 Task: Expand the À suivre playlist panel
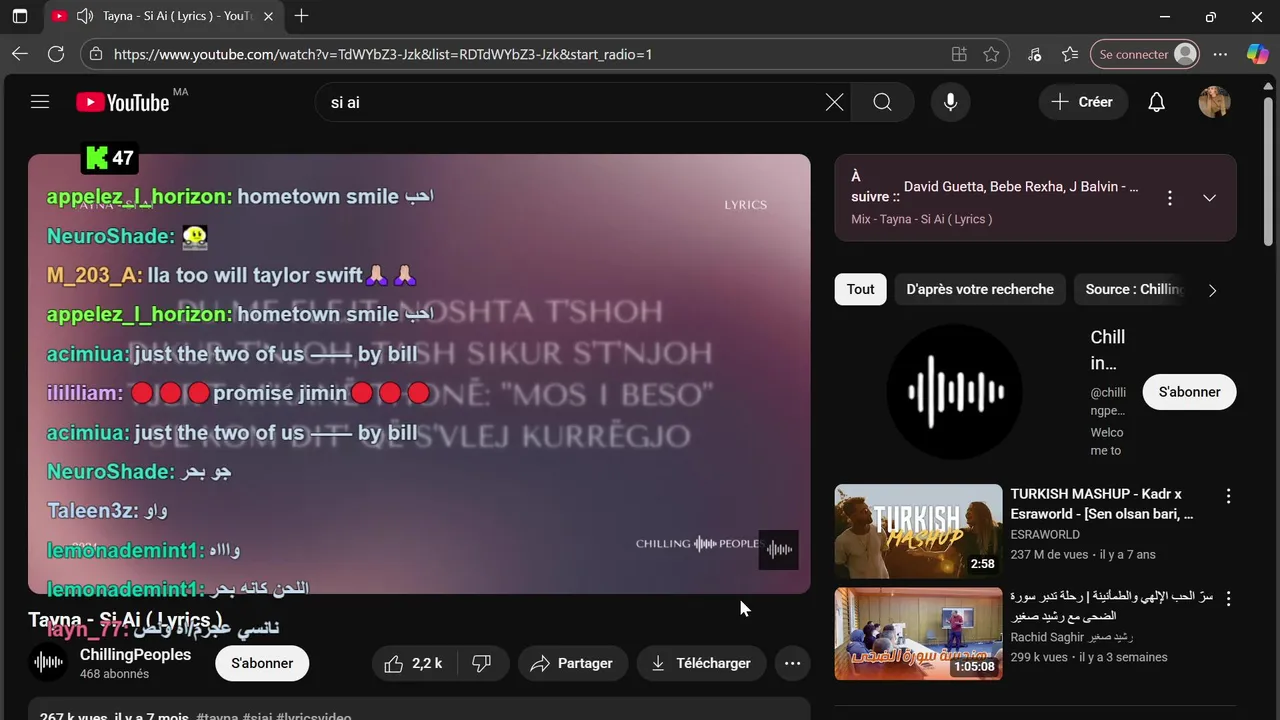(x=1209, y=198)
